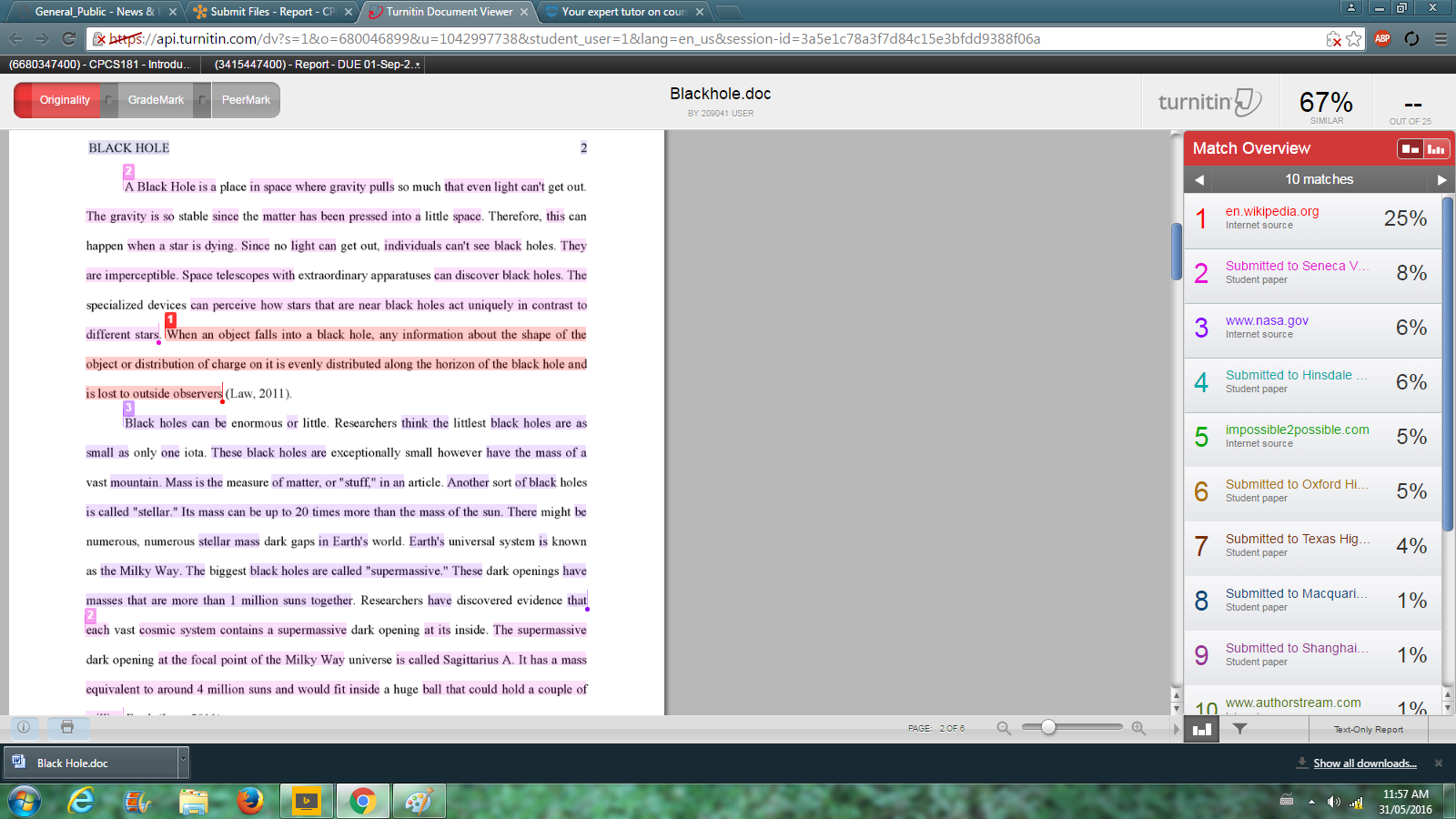Open the Black Hole.doc download dropdown arrow

(x=183, y=758)
